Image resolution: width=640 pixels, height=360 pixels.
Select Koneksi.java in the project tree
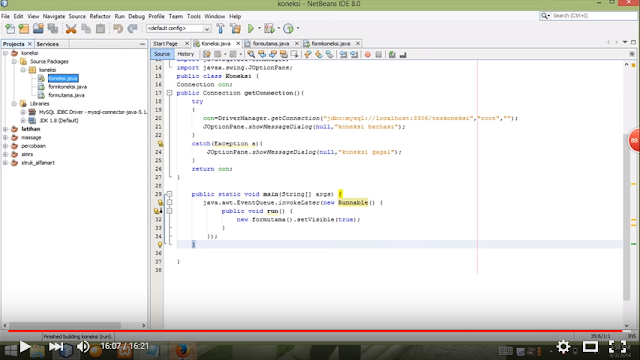coord(63,78)
